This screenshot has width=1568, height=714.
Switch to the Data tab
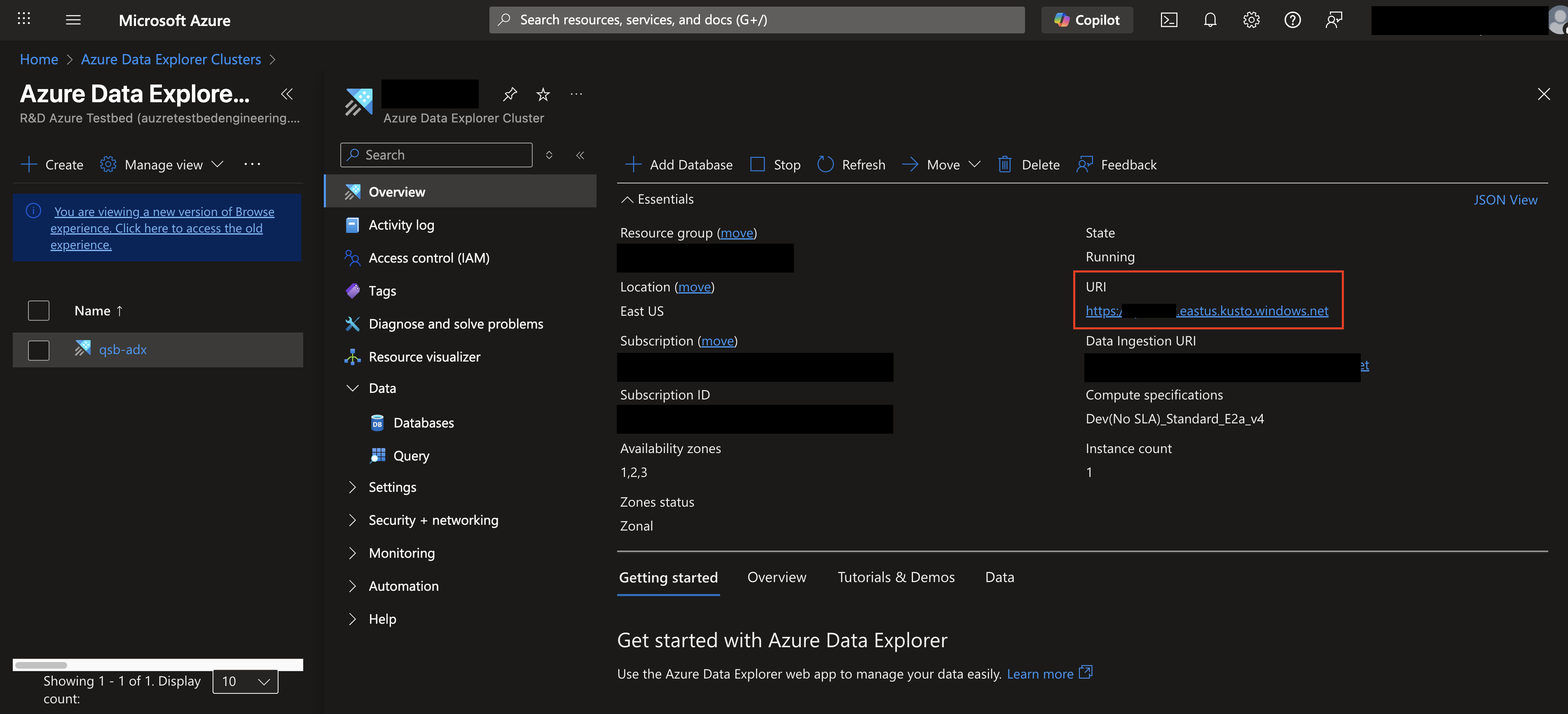[x=999, y=577]
